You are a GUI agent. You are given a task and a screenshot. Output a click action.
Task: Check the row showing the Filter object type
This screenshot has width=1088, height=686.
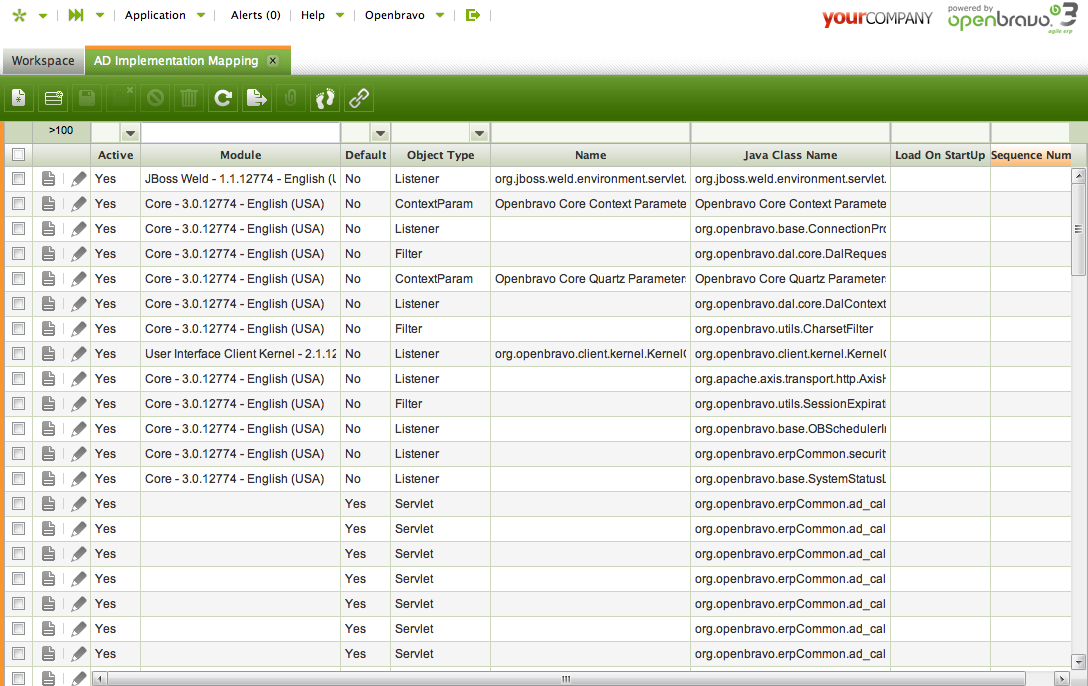[x=17, y=254]
